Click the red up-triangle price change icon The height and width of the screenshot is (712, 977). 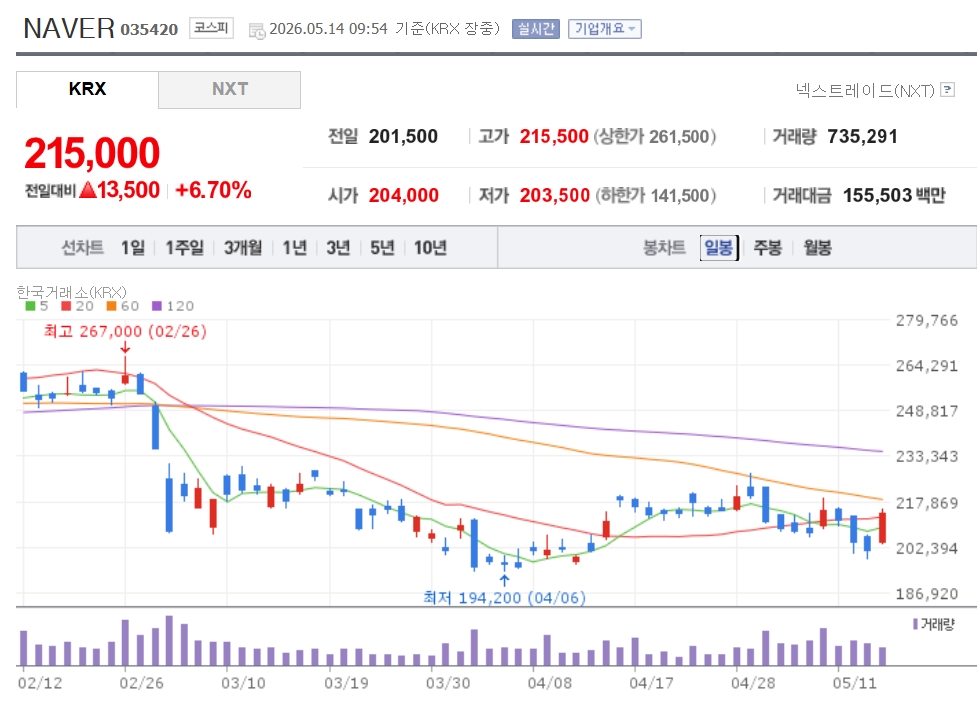pos(88,189)
